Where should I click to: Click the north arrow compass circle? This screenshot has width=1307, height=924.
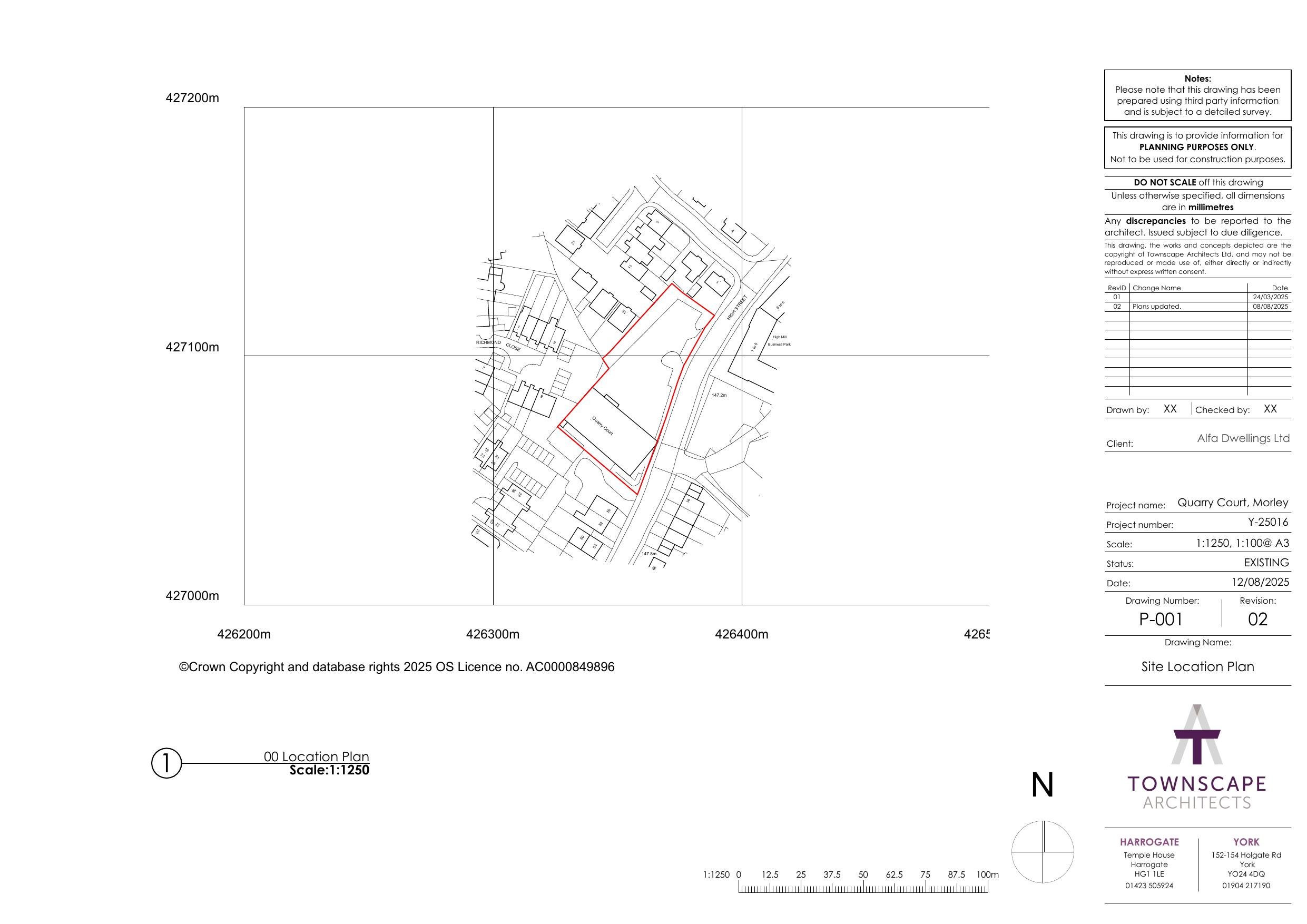click(1043, 852)
